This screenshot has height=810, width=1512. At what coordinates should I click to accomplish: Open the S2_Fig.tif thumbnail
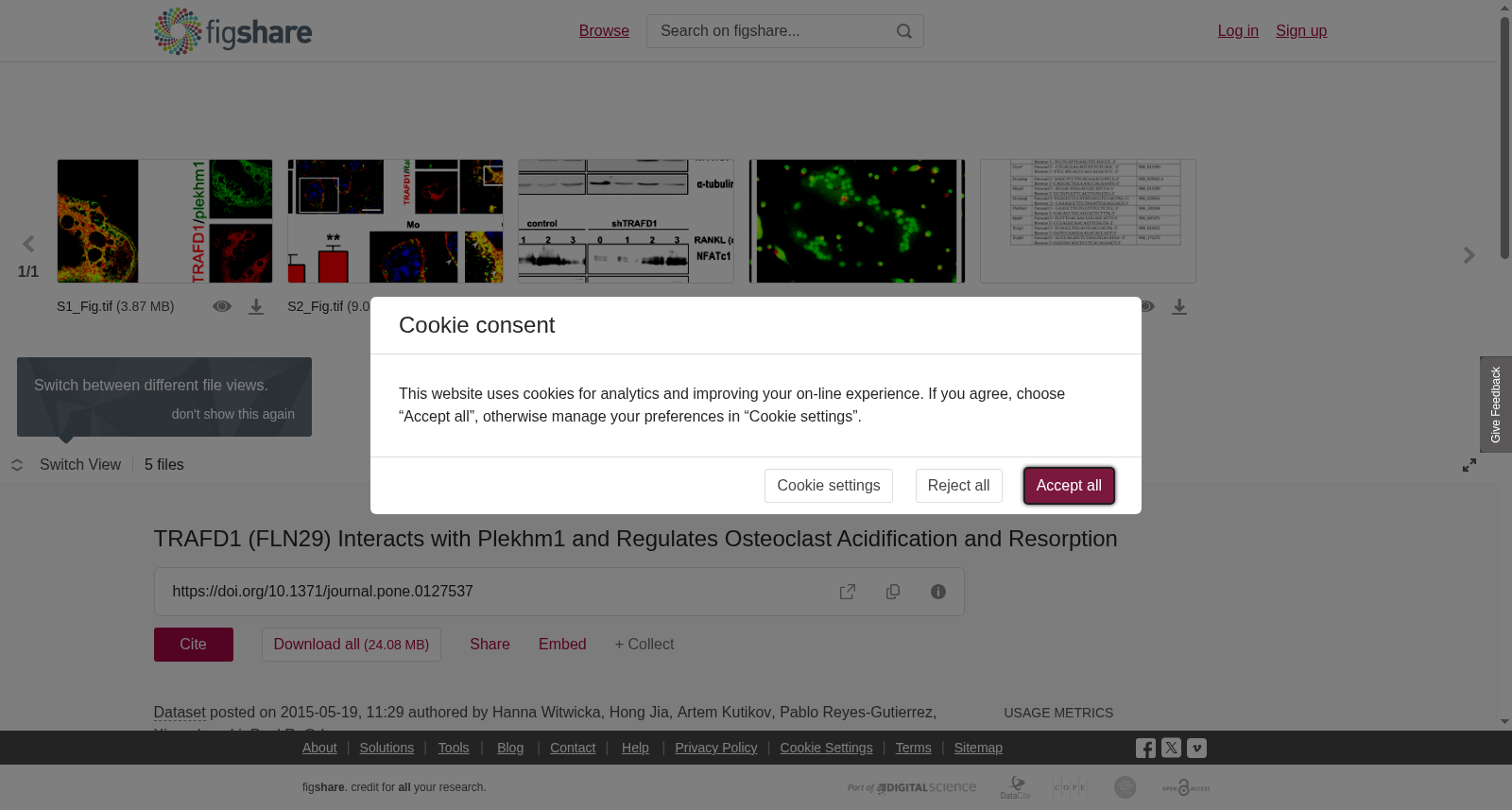[395, 221]
